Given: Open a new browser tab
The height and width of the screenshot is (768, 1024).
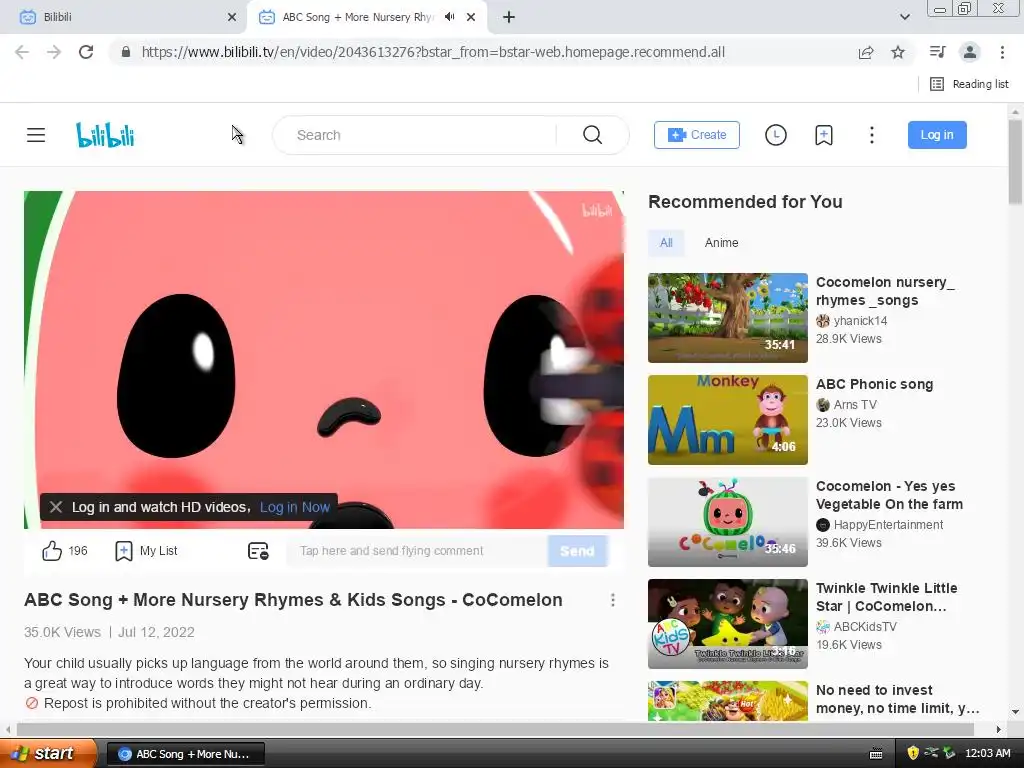Looking at the screenshot, I should (x=509, y=17).
